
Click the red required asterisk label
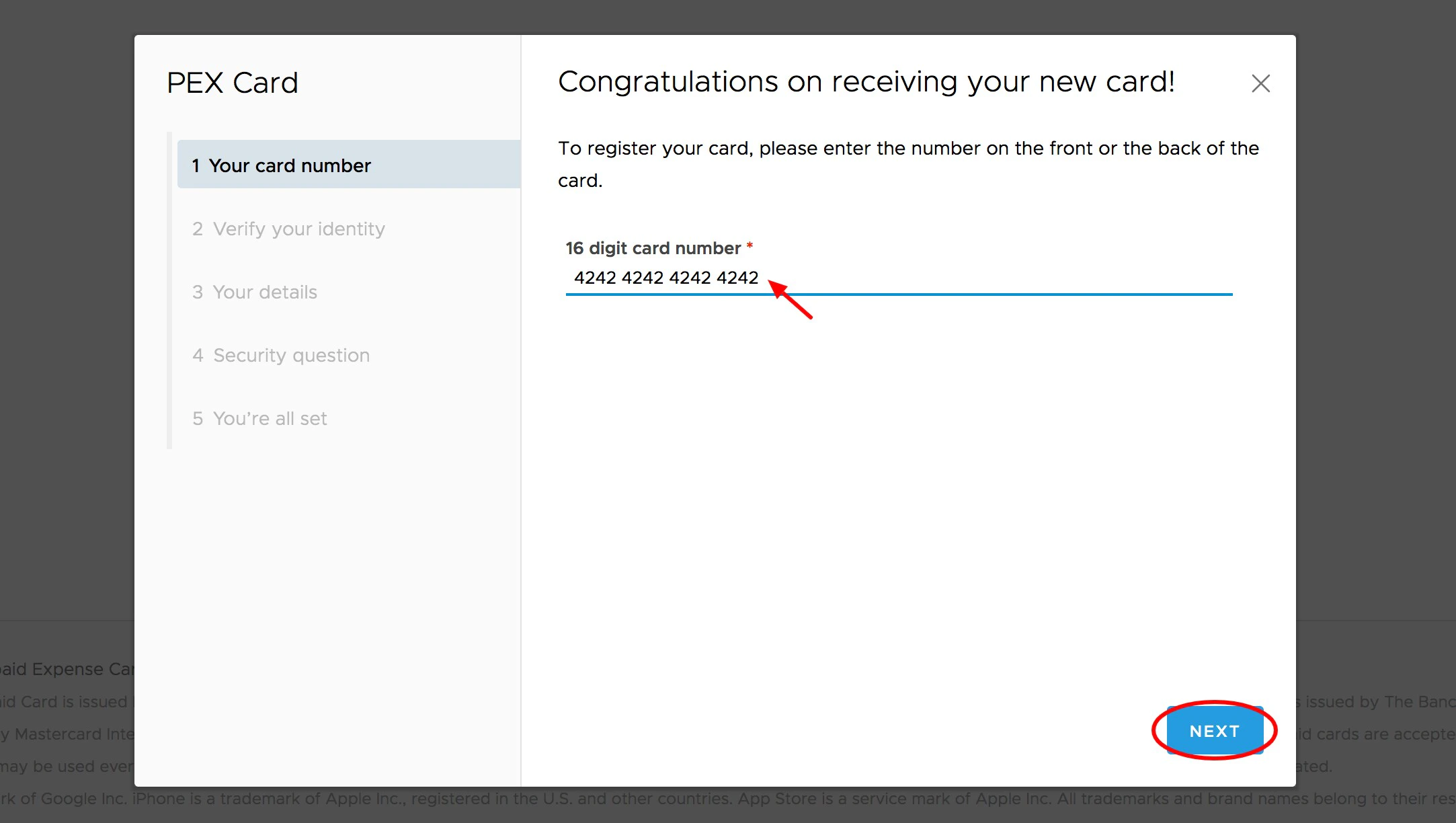click(749, 246)
